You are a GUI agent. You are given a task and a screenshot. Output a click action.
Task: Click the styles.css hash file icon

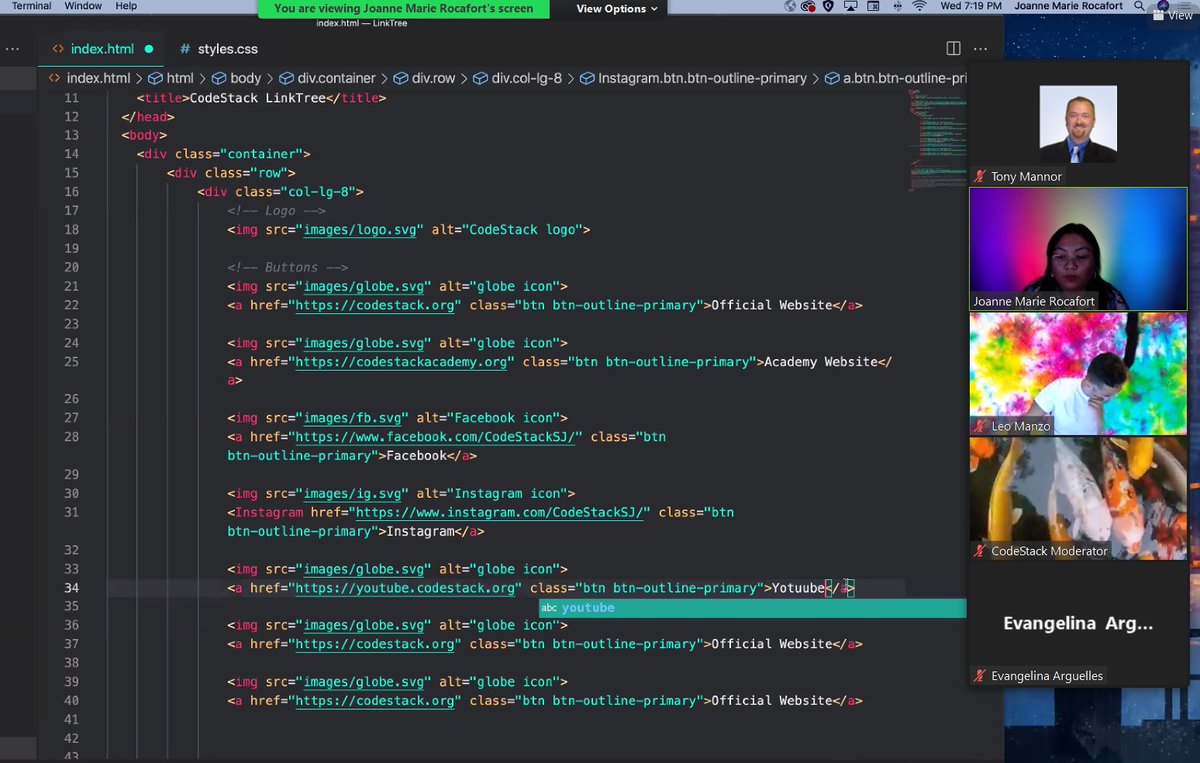click(x=186, y=48)
